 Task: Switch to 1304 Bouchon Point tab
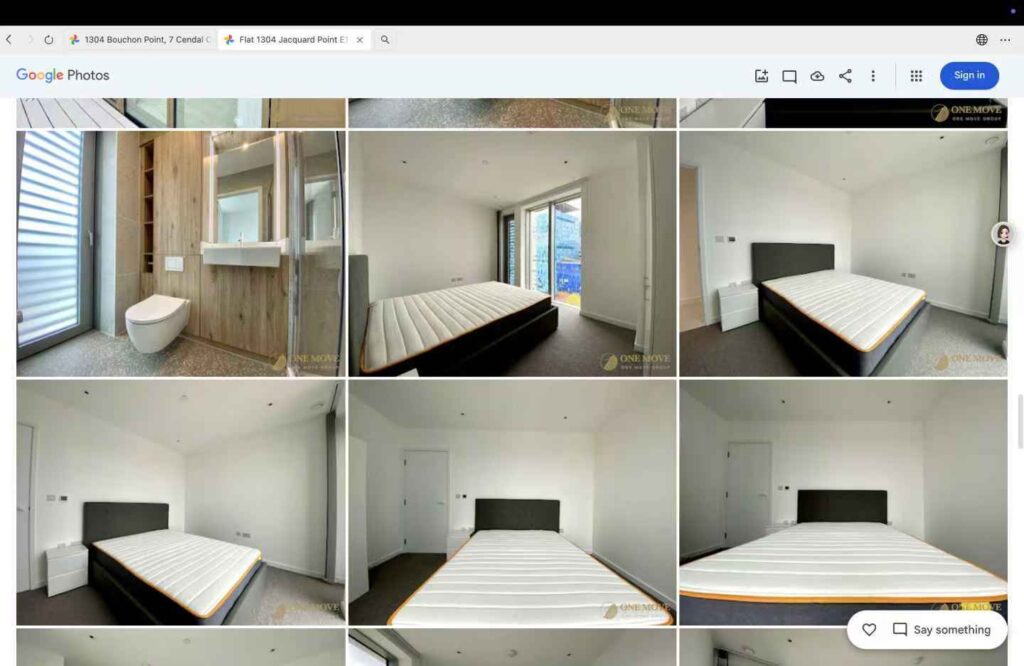[x=140, y=40]
